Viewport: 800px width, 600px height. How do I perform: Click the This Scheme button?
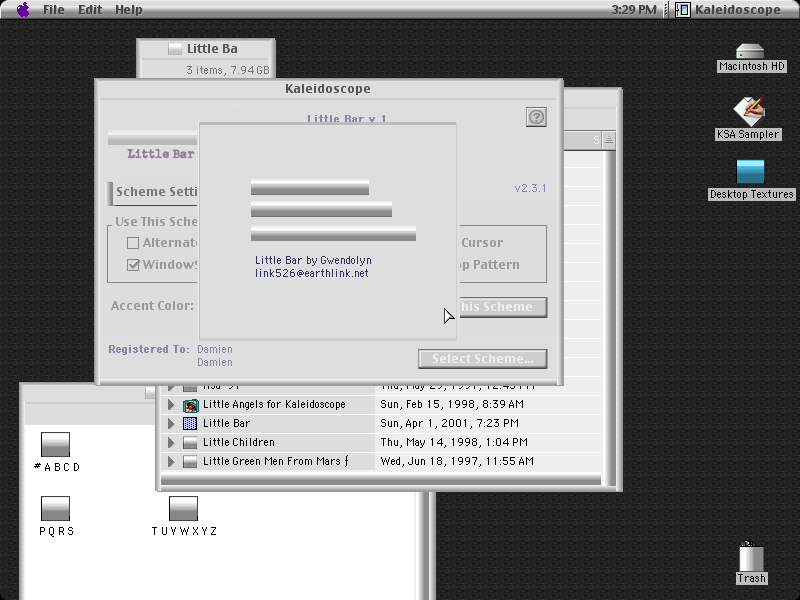click(503, 307)
